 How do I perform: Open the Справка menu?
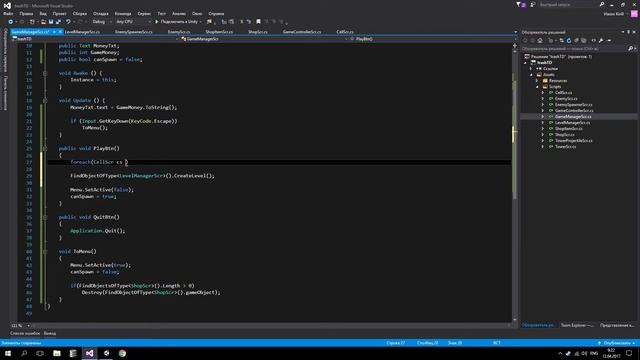[x=216, y=13]
